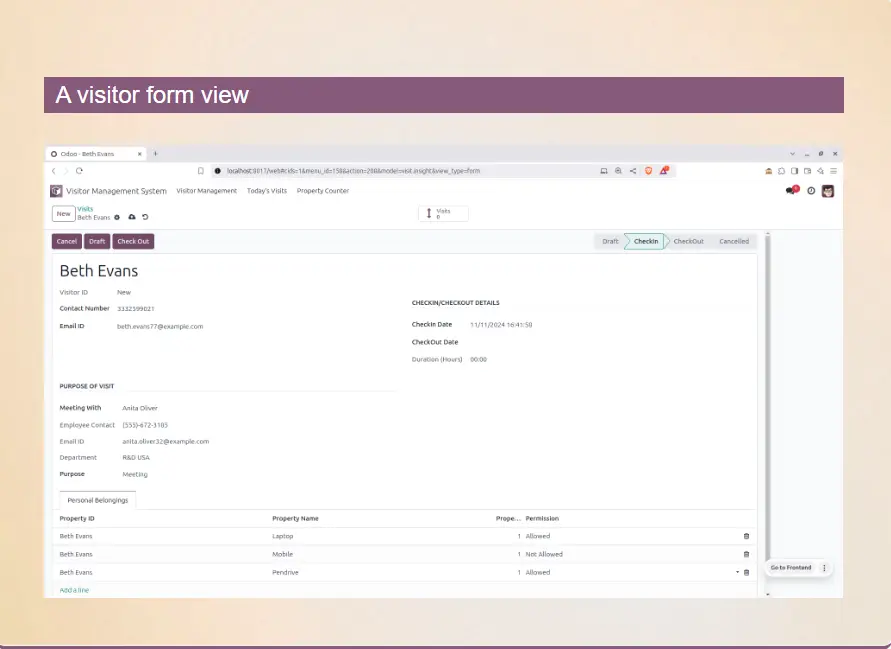Open the user avatar menu

pos(828,191)
